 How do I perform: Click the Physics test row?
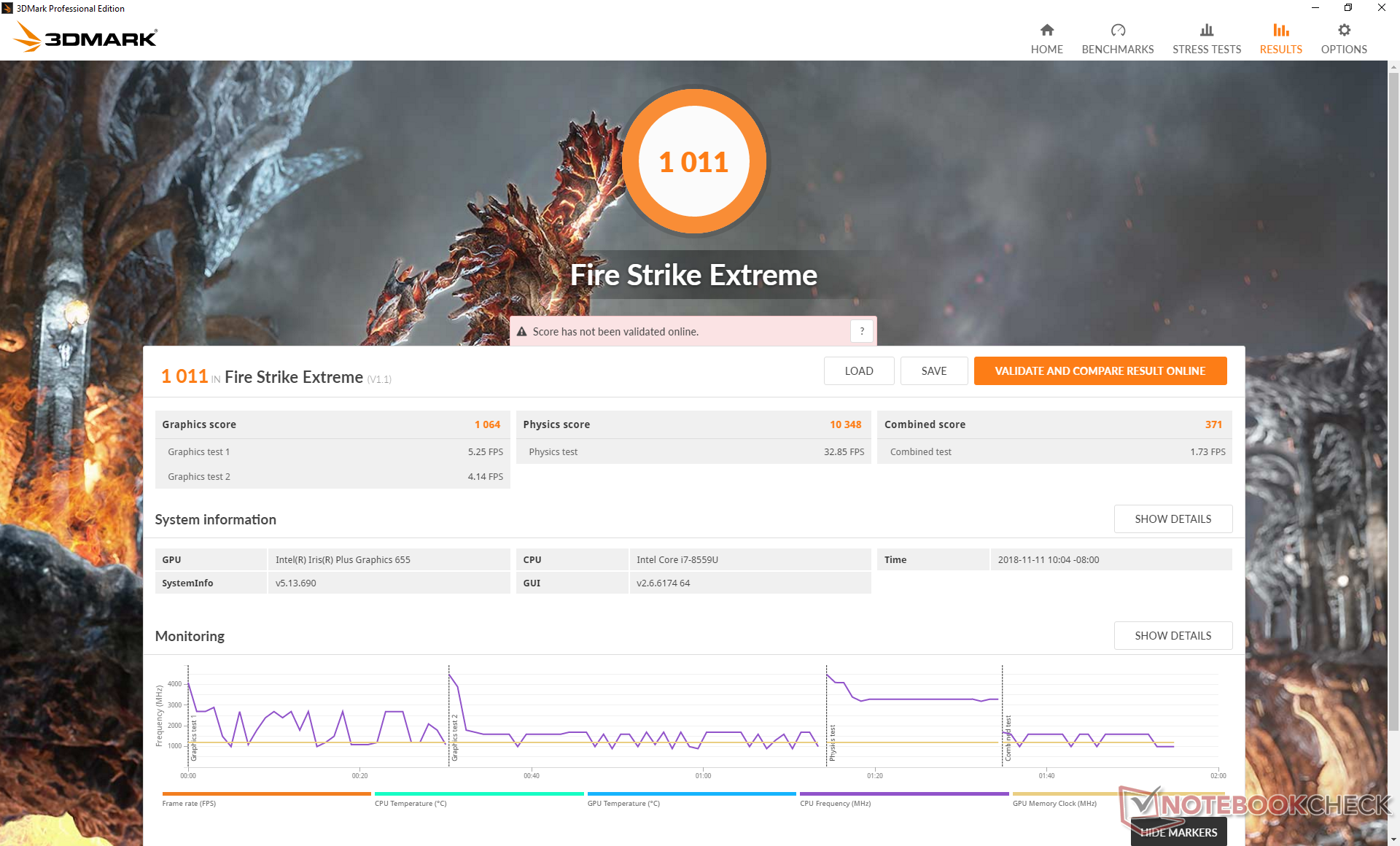coord(693,451)
